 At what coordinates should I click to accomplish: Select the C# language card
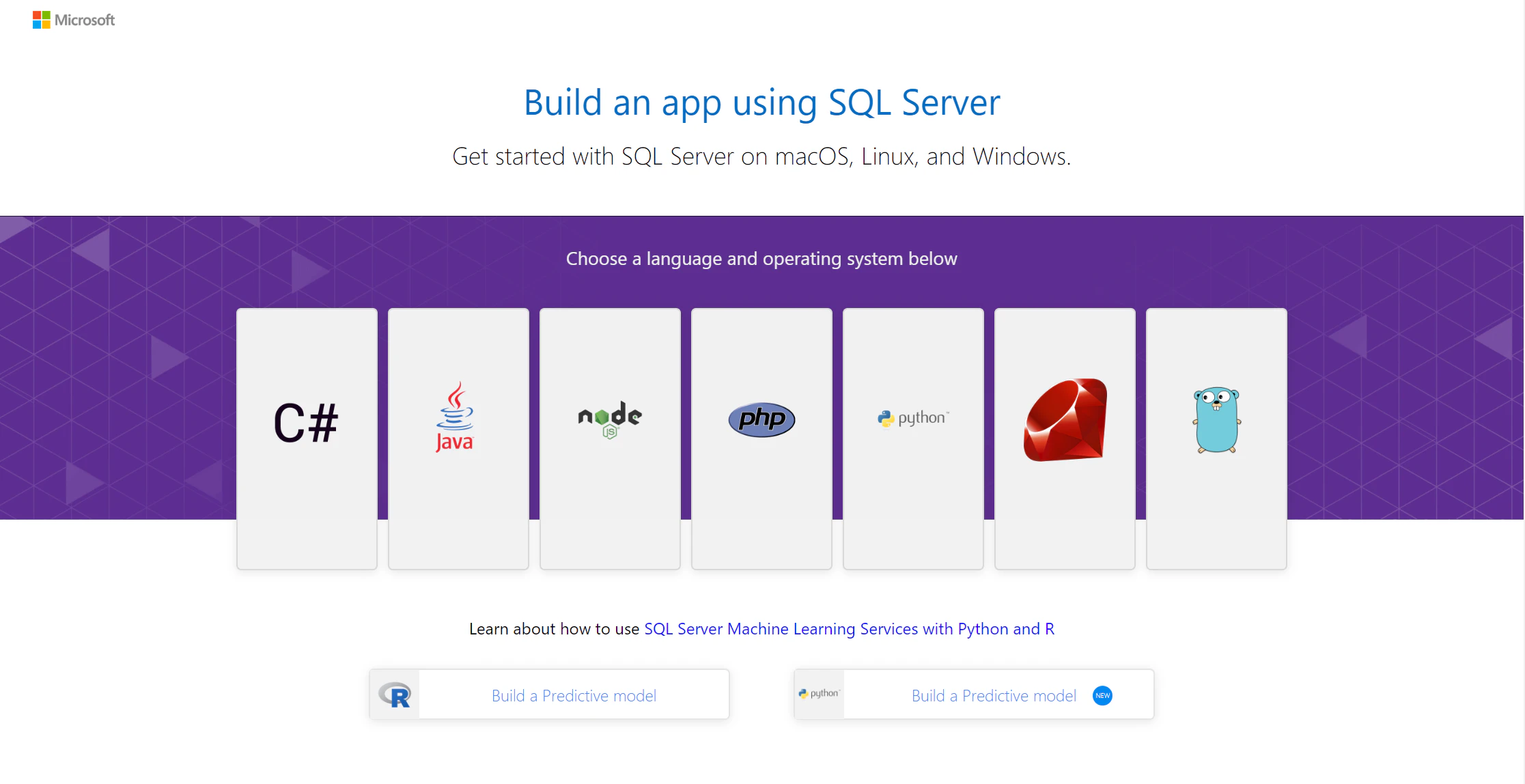307,423
